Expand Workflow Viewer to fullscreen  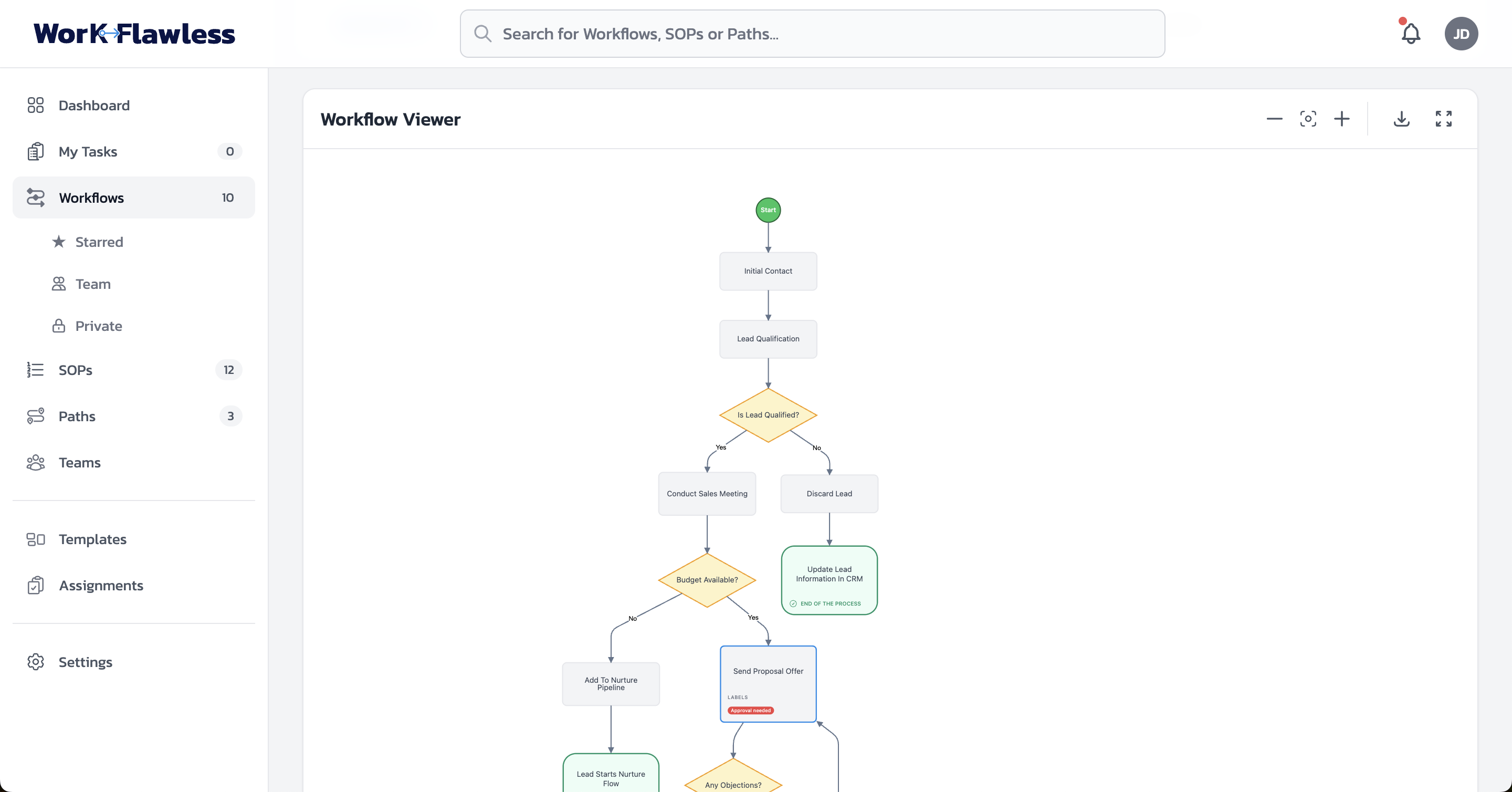pos(1443,119)
